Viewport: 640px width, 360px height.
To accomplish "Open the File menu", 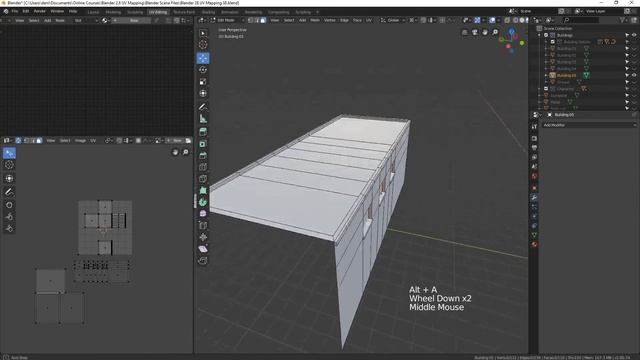I will point(15,11).
